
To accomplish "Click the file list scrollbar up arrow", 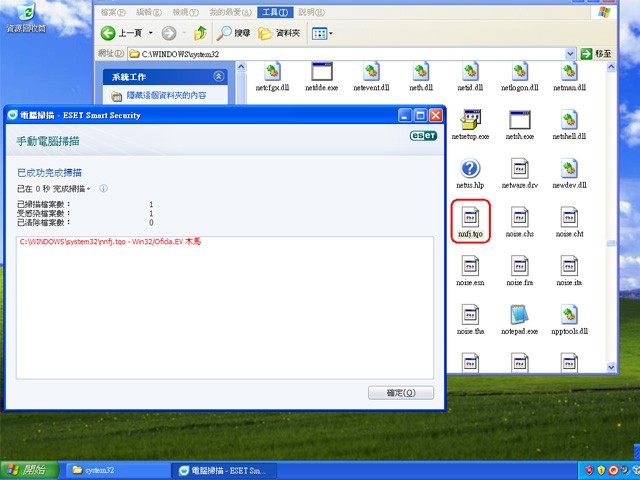I will pos(611,67).
